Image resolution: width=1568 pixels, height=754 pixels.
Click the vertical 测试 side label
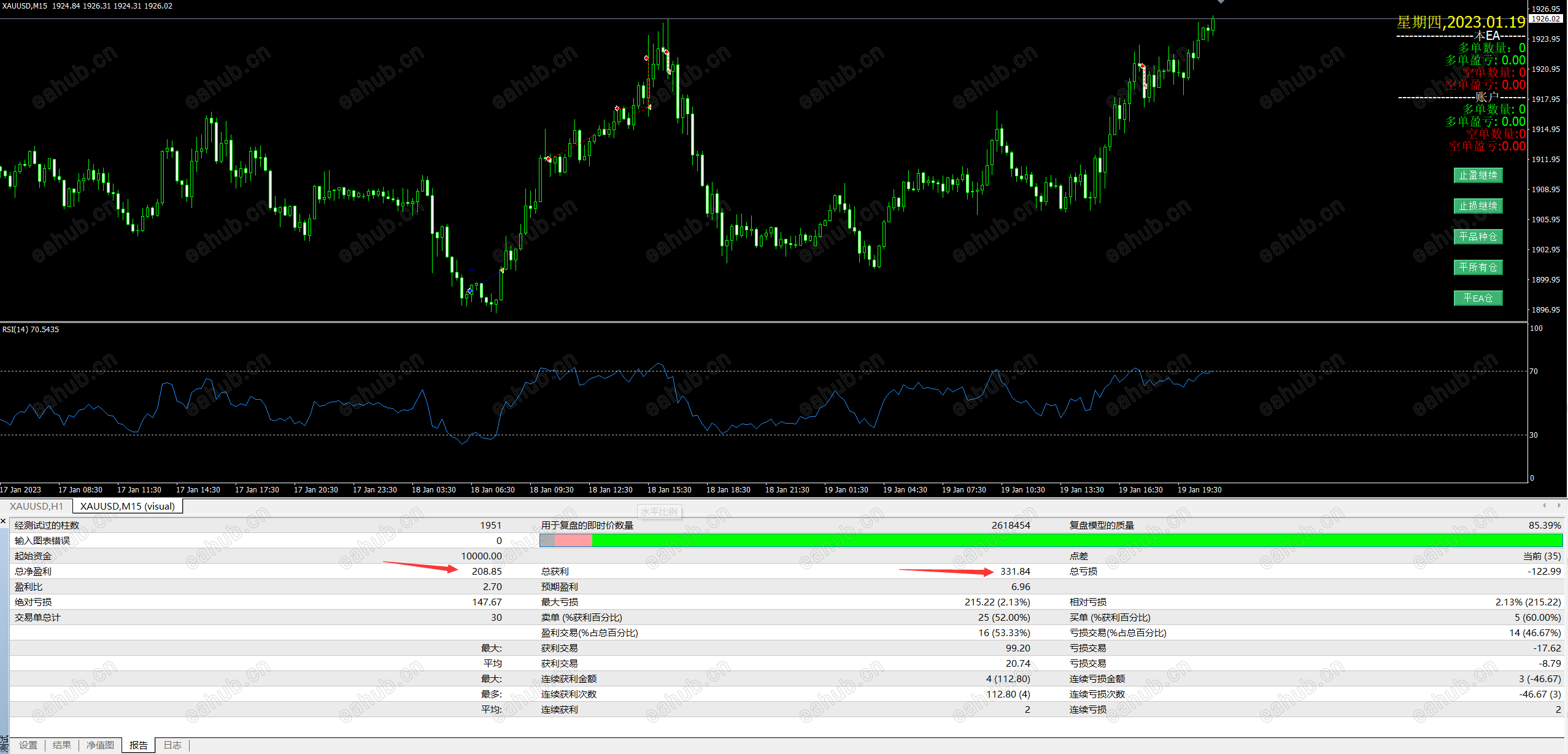pyautogui.click(x=4, y=744)
